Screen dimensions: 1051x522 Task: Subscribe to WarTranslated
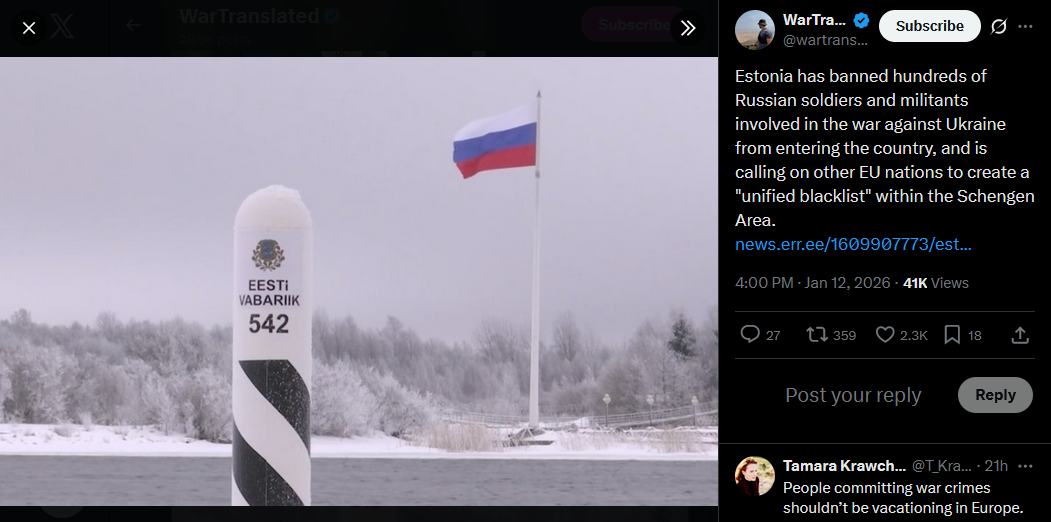[x=930, y=26]
